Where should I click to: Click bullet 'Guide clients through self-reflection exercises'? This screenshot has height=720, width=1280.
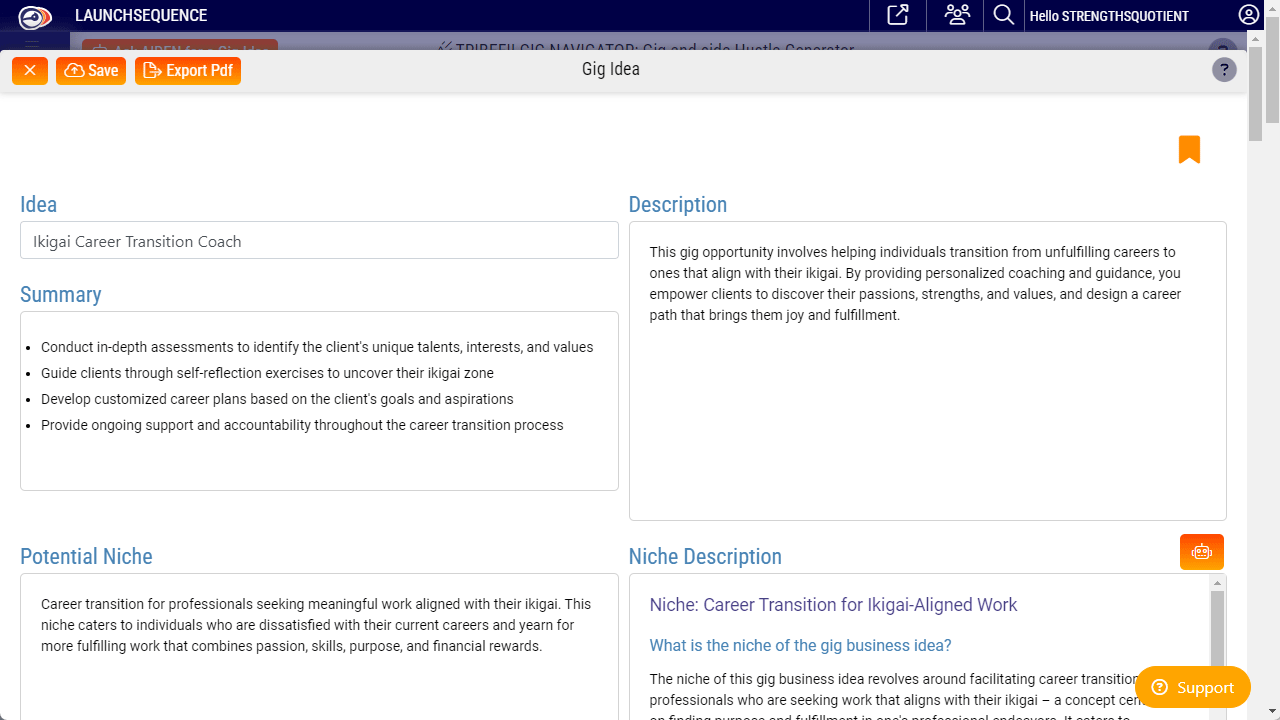[x=267, y=373]
